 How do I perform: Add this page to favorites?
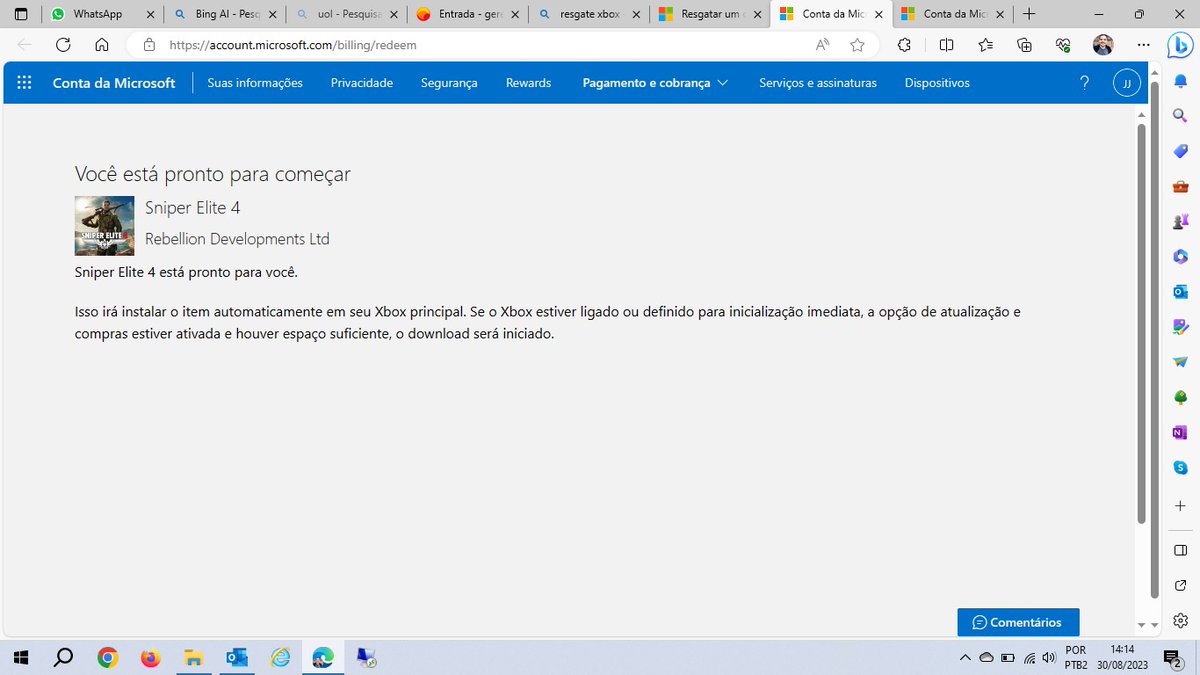[x=857, y=45]
